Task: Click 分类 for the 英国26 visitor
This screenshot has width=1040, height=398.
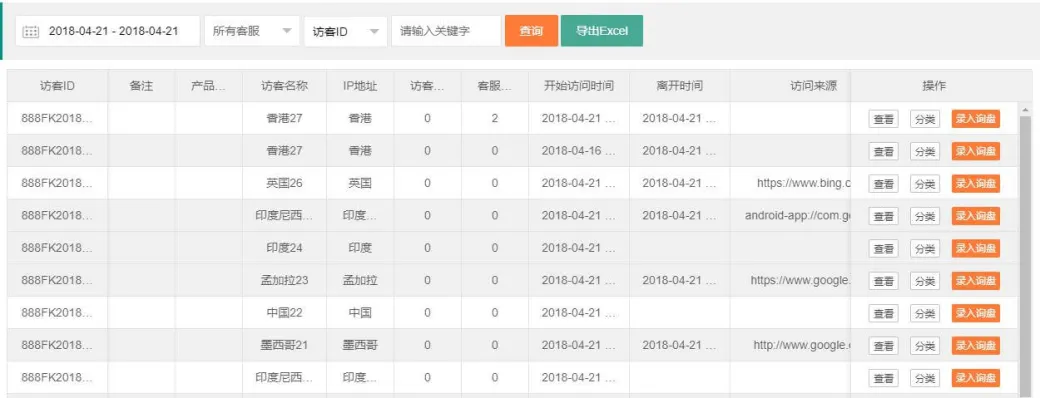Action: tap(925, 184)
